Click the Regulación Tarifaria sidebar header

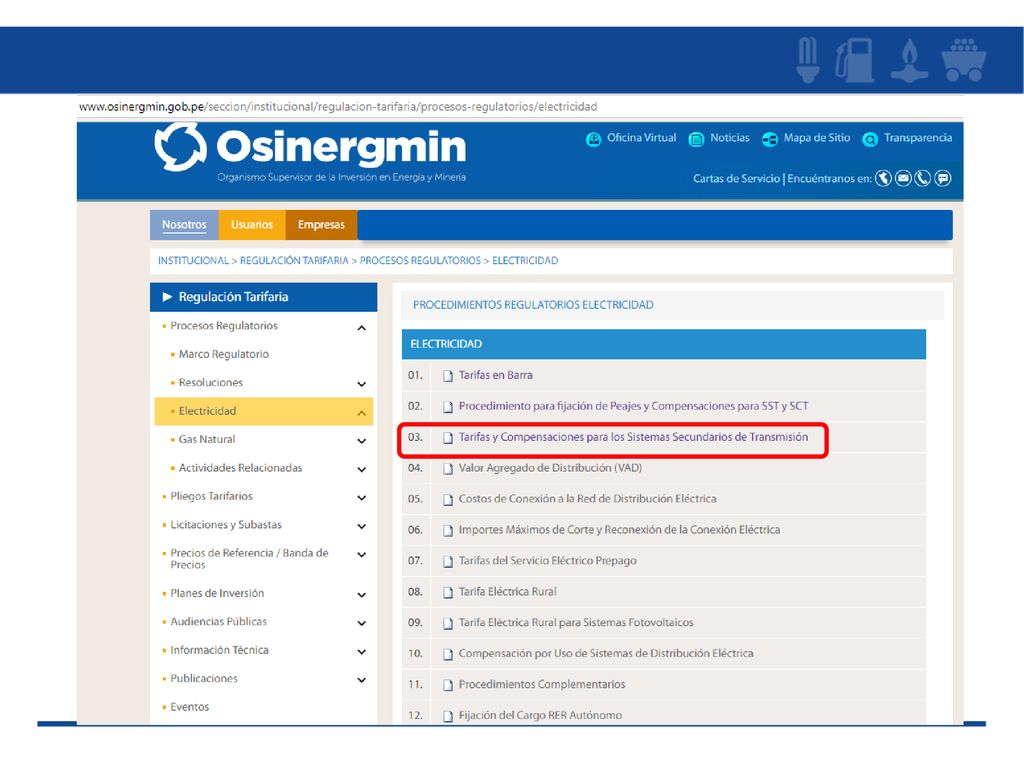(x=264, y=297)
